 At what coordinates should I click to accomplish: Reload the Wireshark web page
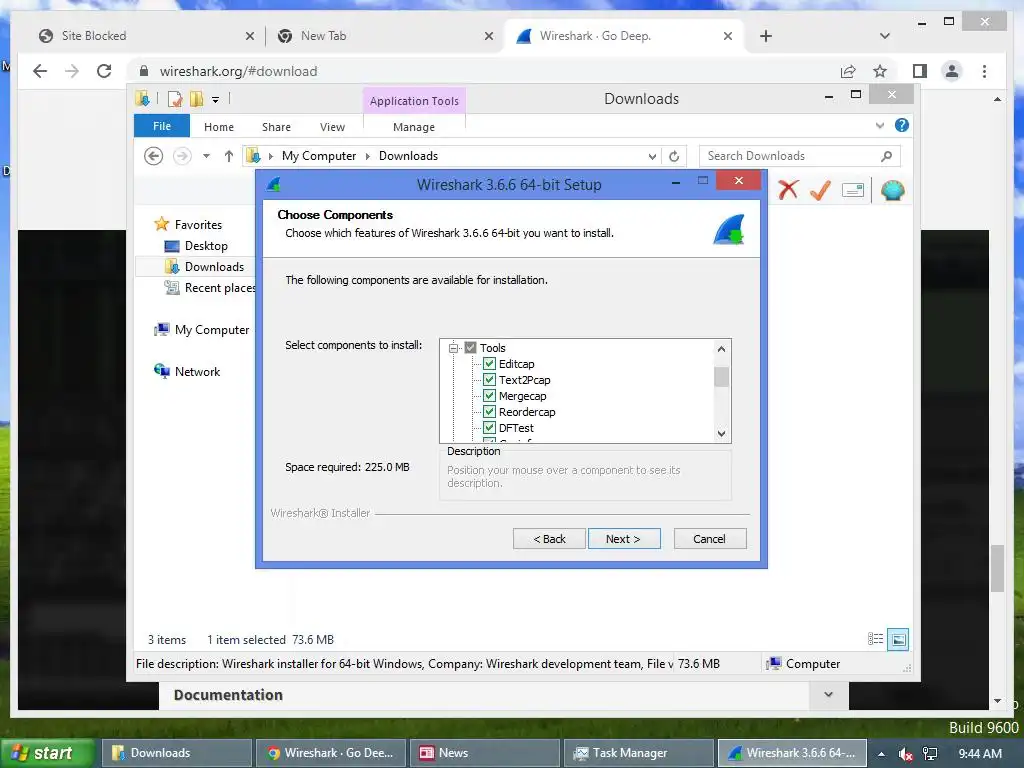coord(104,71)
